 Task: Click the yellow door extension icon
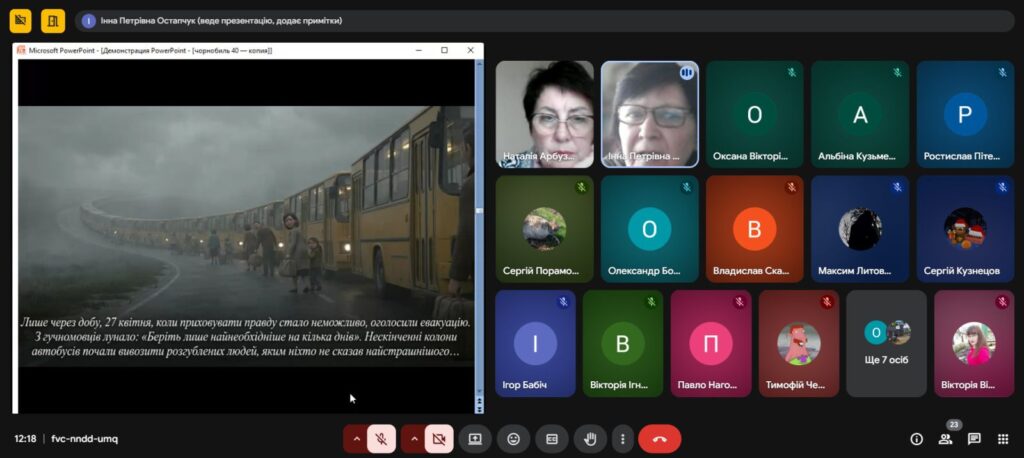(x=52, y=20)
